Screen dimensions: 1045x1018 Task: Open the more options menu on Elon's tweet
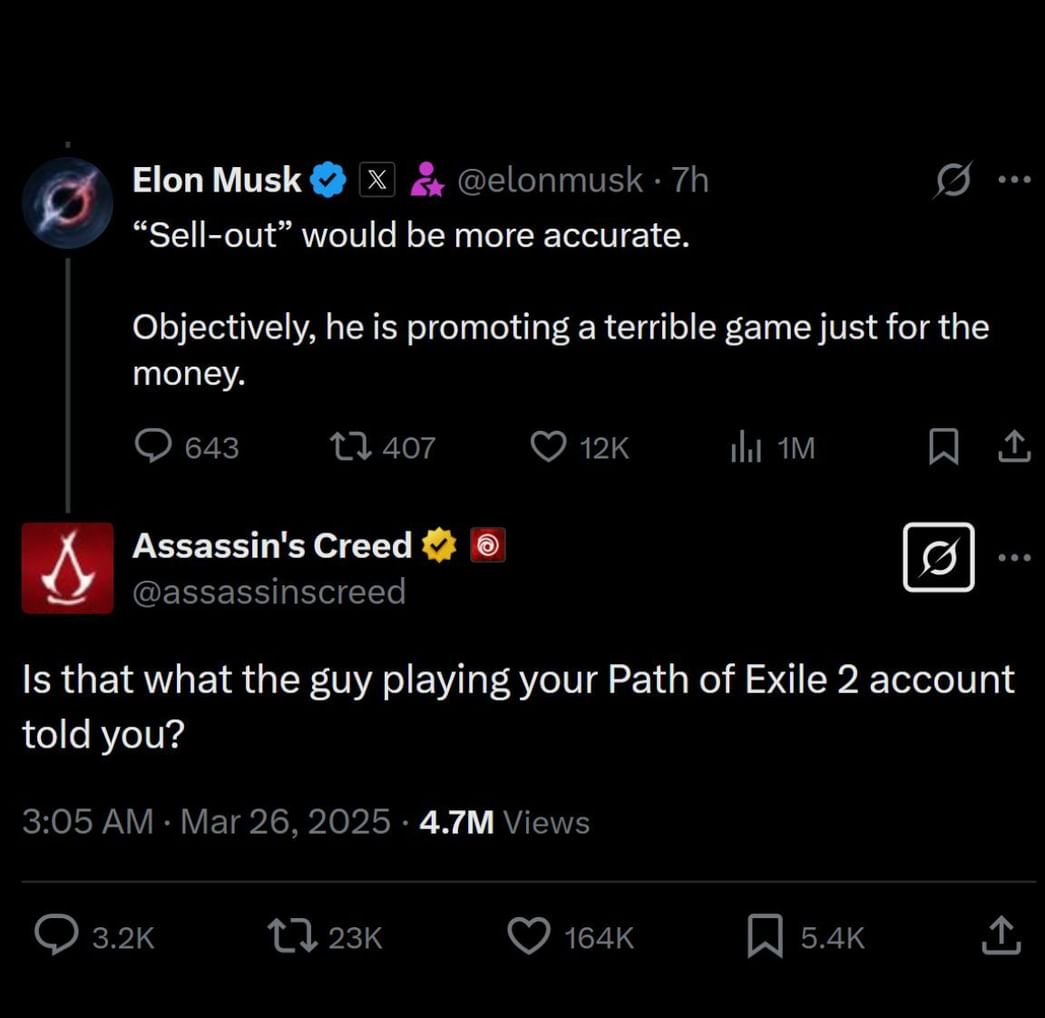[x=1016, y=179]
